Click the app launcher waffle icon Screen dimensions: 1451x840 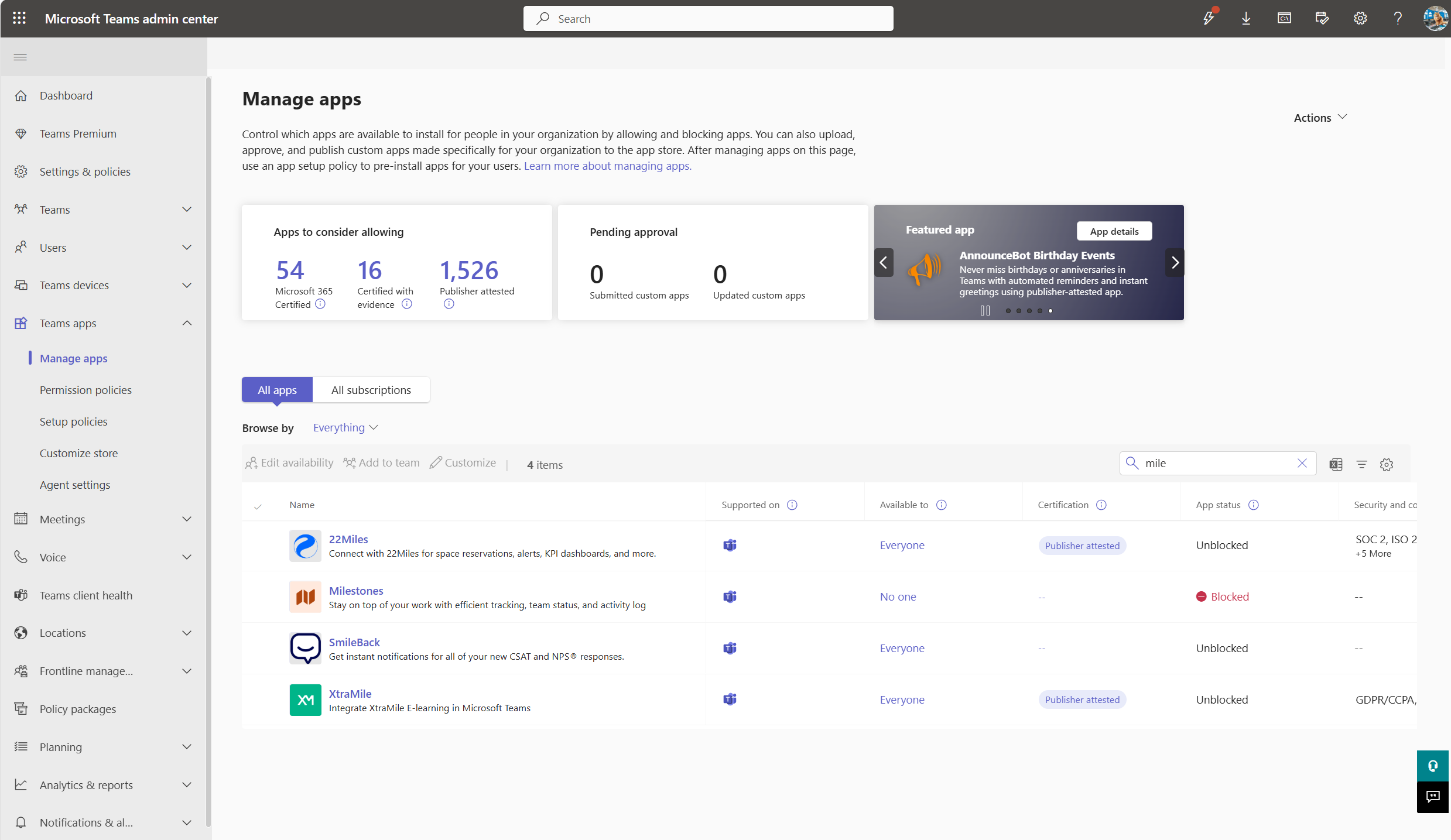(x=19, y=19)
